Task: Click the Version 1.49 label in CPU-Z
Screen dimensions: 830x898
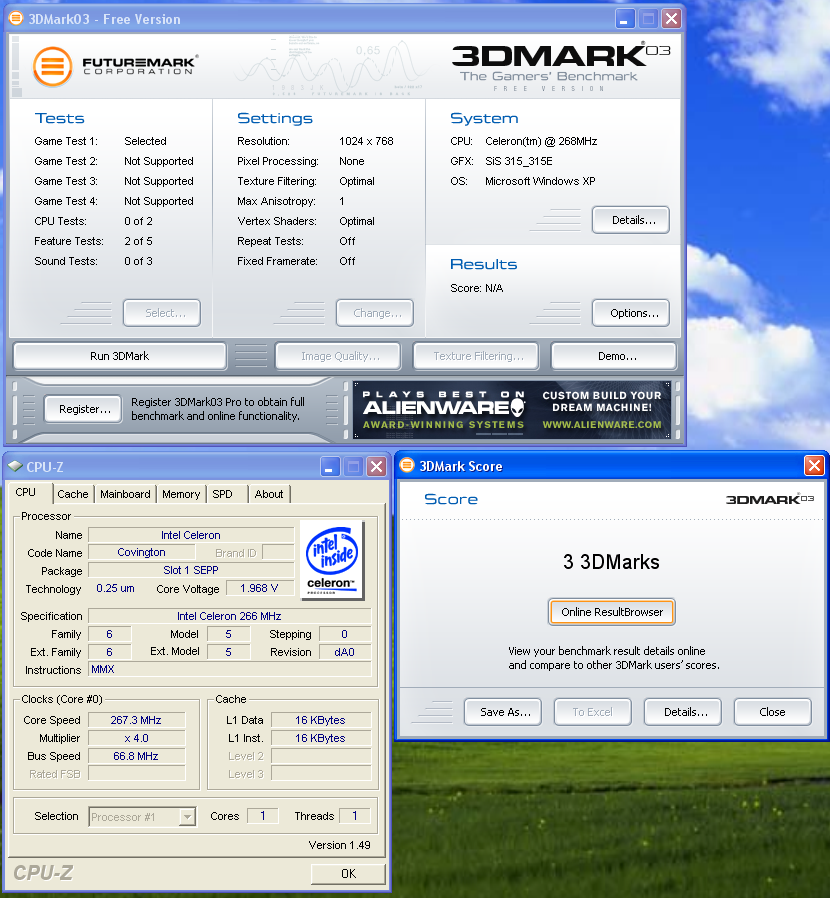Action: tap(339, 845)
